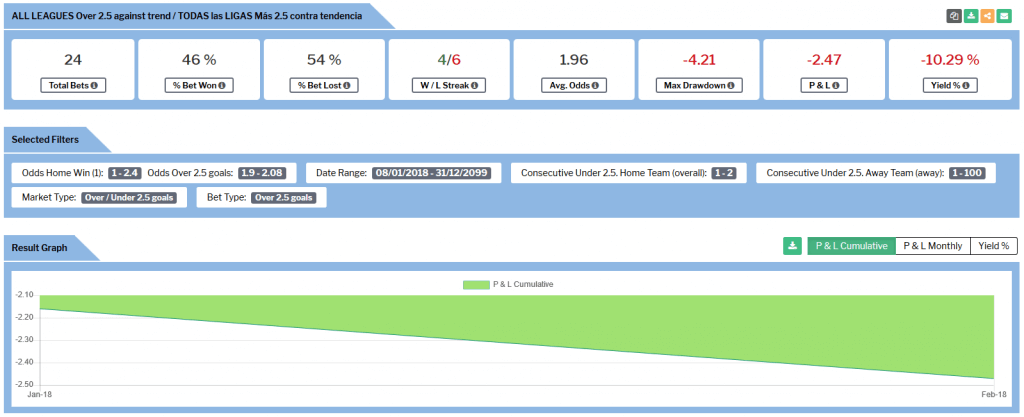Screen dimensions: 1024x417
Task: Click the Over / Under 2.5 goals market badge
Action: coord(129,198)
